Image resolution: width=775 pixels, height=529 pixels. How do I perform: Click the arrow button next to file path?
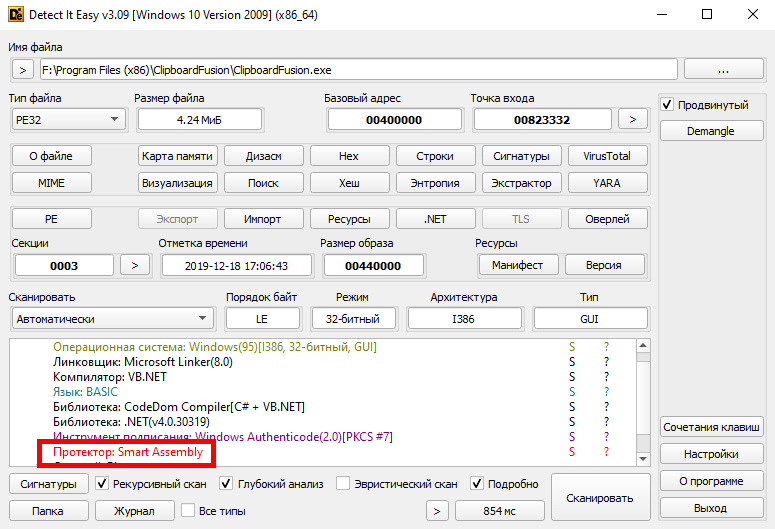[23, 70]
